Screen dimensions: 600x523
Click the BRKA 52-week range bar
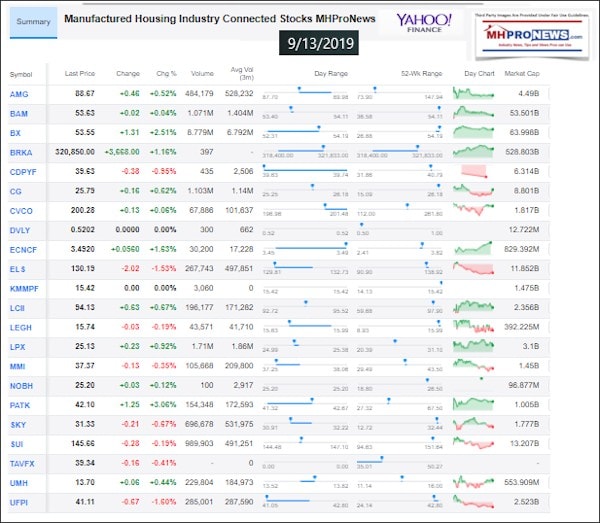[399, 151]
